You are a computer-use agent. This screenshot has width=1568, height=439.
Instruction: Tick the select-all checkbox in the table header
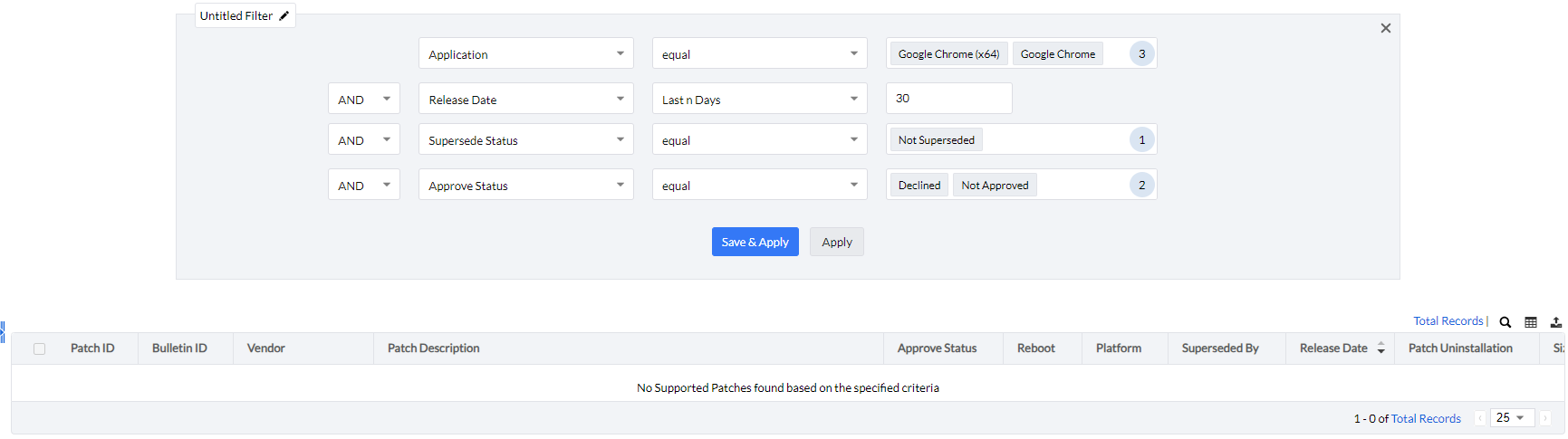pos(39,348)
